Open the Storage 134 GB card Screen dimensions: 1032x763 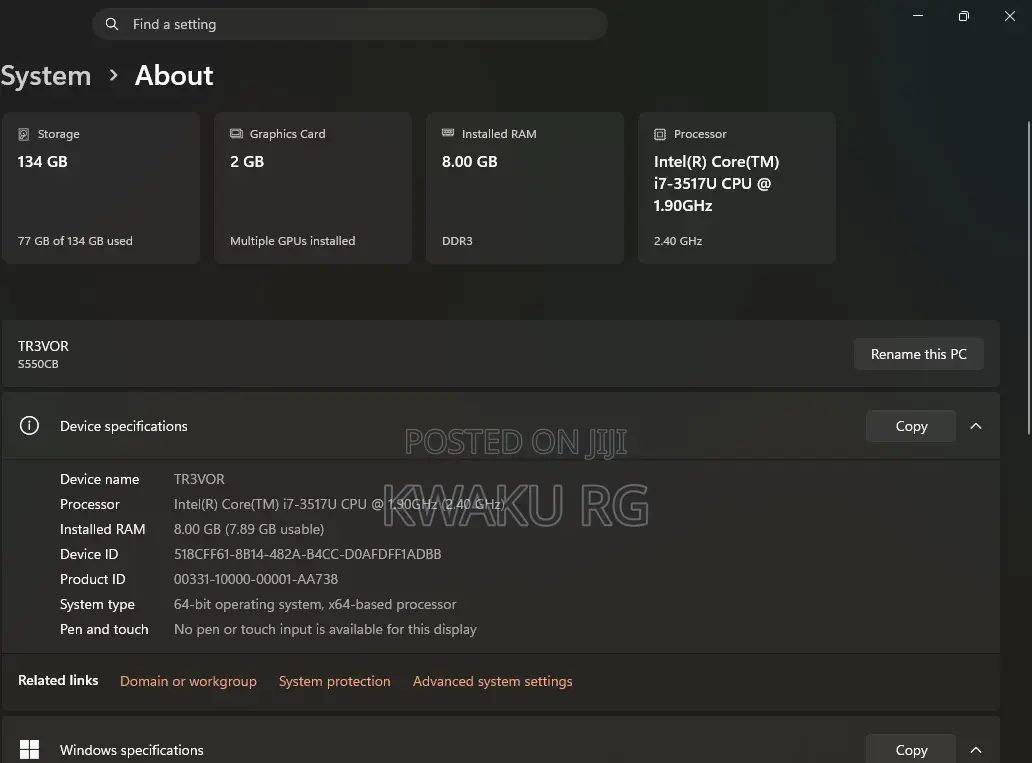[101, 188]
